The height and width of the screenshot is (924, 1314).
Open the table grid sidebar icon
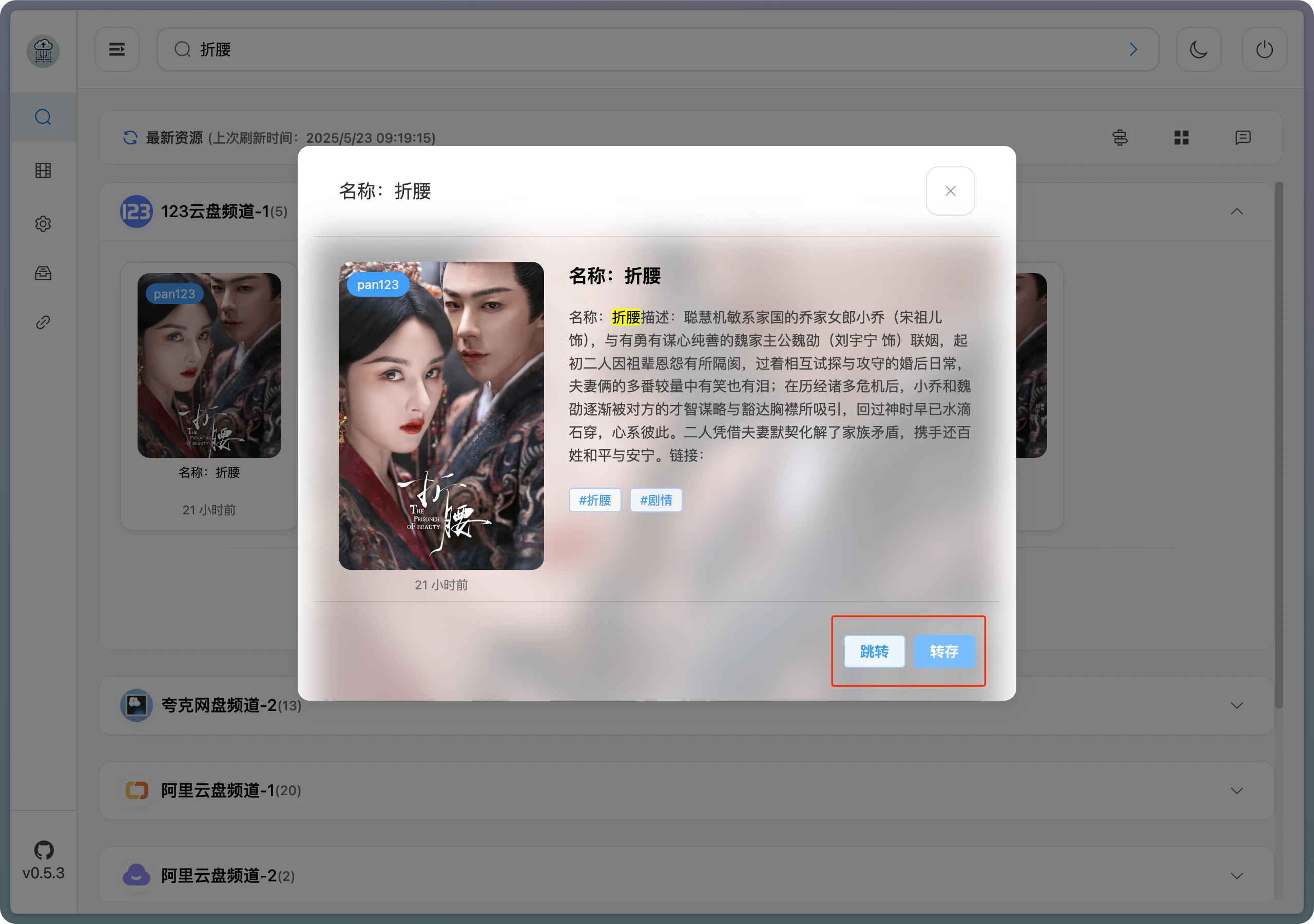tap(43, 170)
